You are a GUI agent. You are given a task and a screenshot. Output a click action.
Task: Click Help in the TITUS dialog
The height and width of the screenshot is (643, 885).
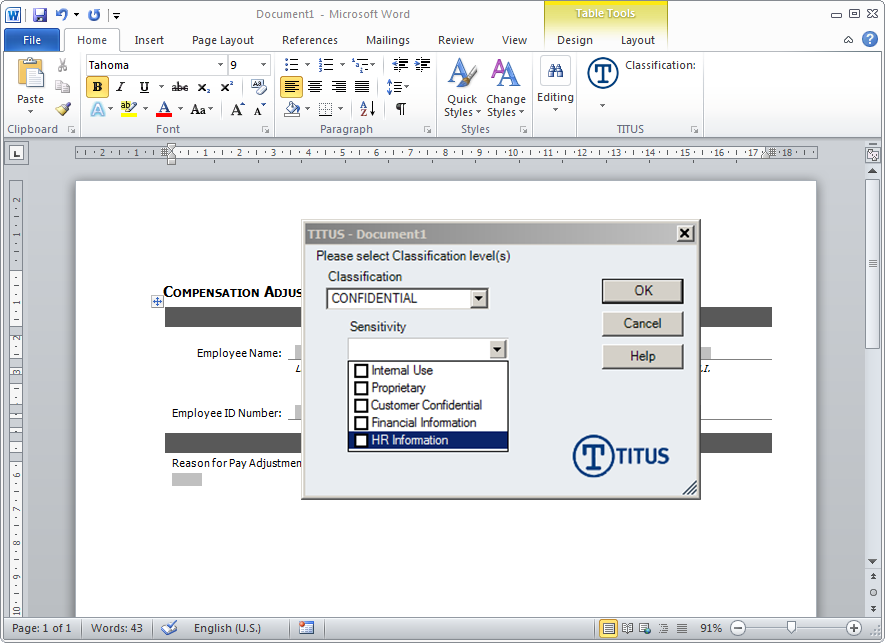tap(643, 356)
